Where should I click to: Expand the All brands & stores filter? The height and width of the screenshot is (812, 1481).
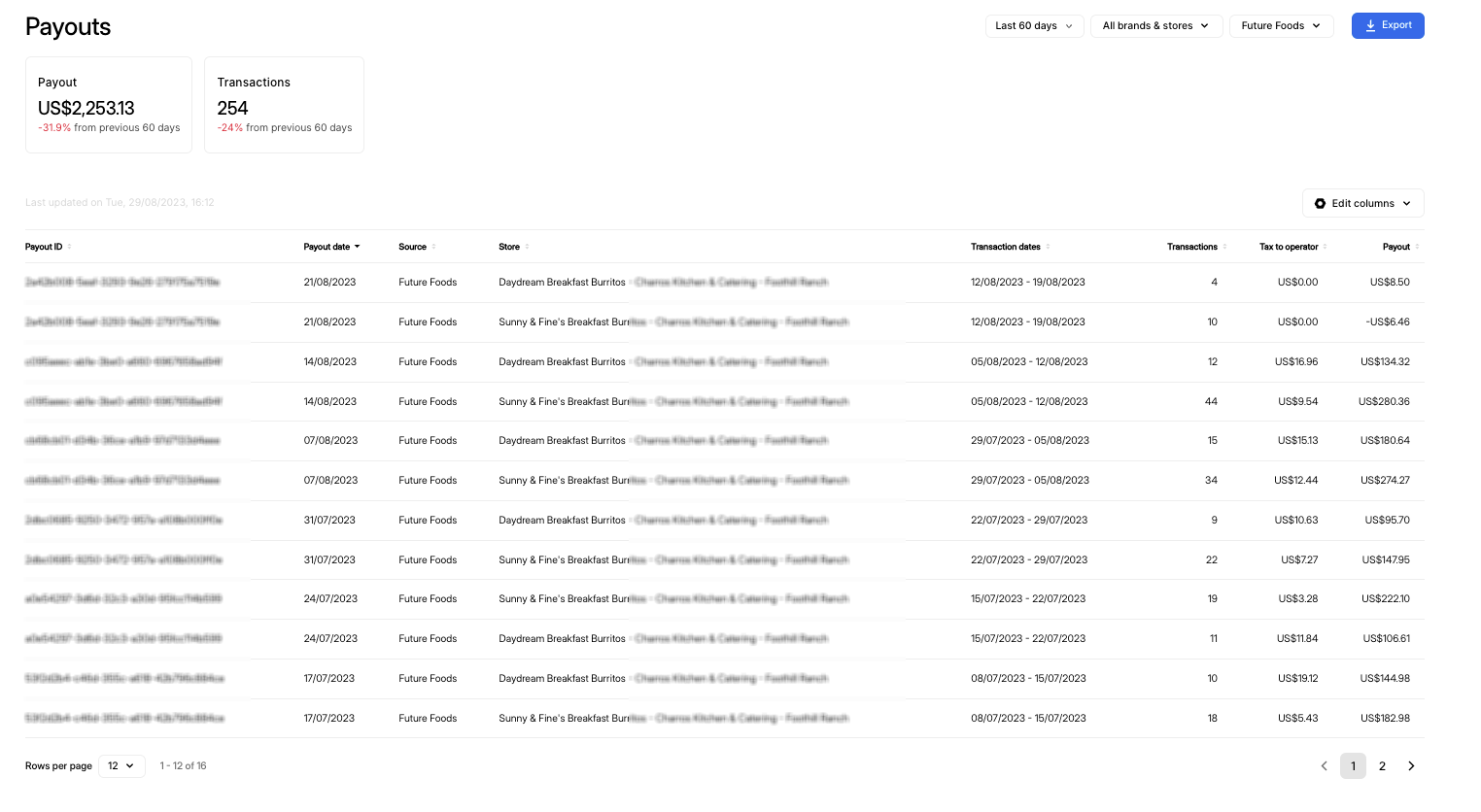(1155, 26)
